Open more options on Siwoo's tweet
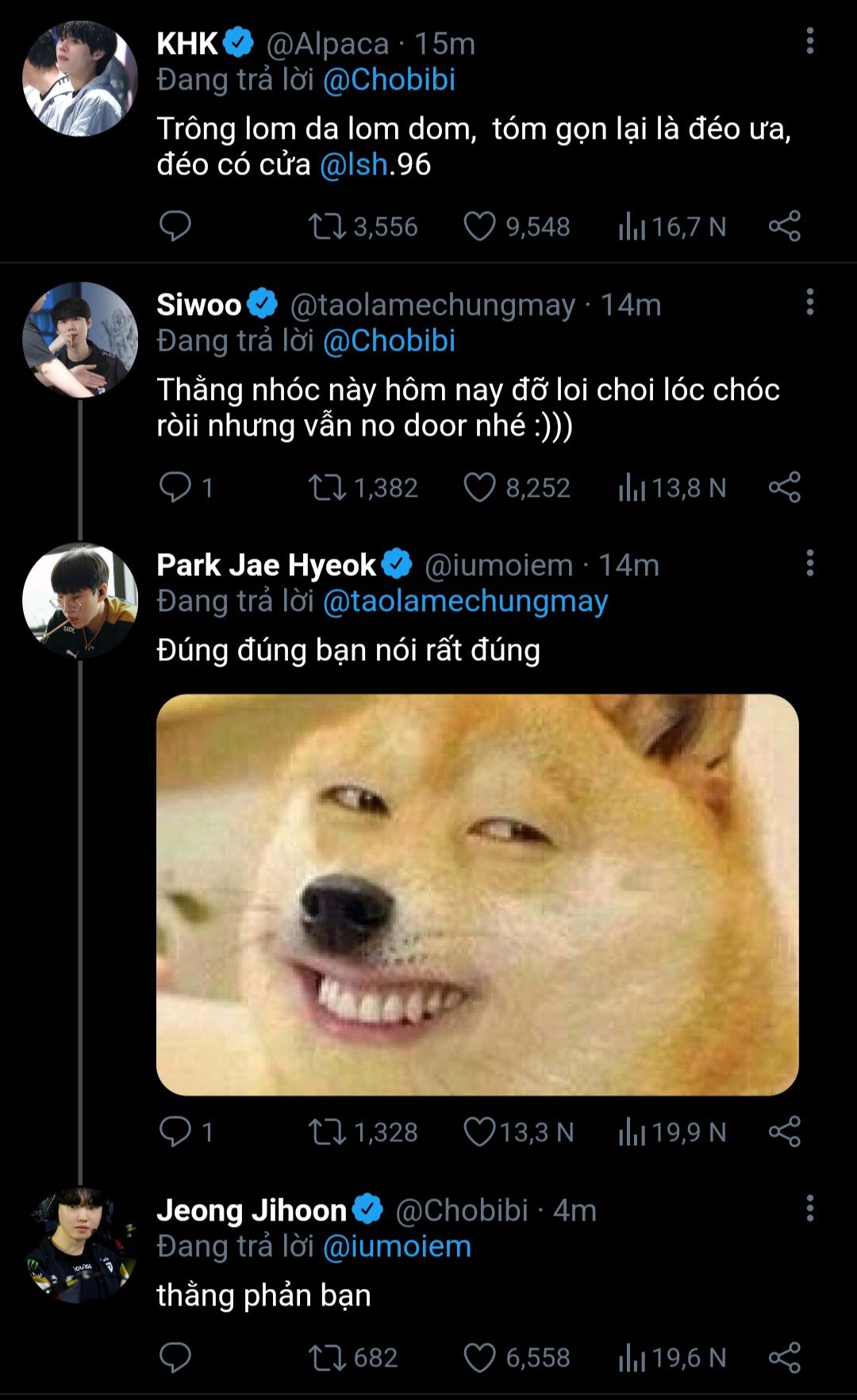The image size is (857, 1400). pos(809,302)
